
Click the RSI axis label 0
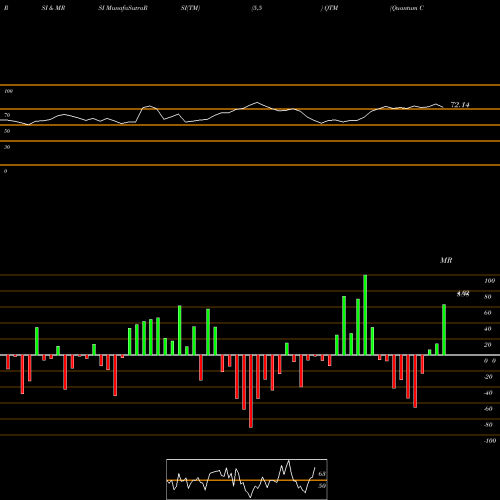pyautogui.click(x=5, y=171)
